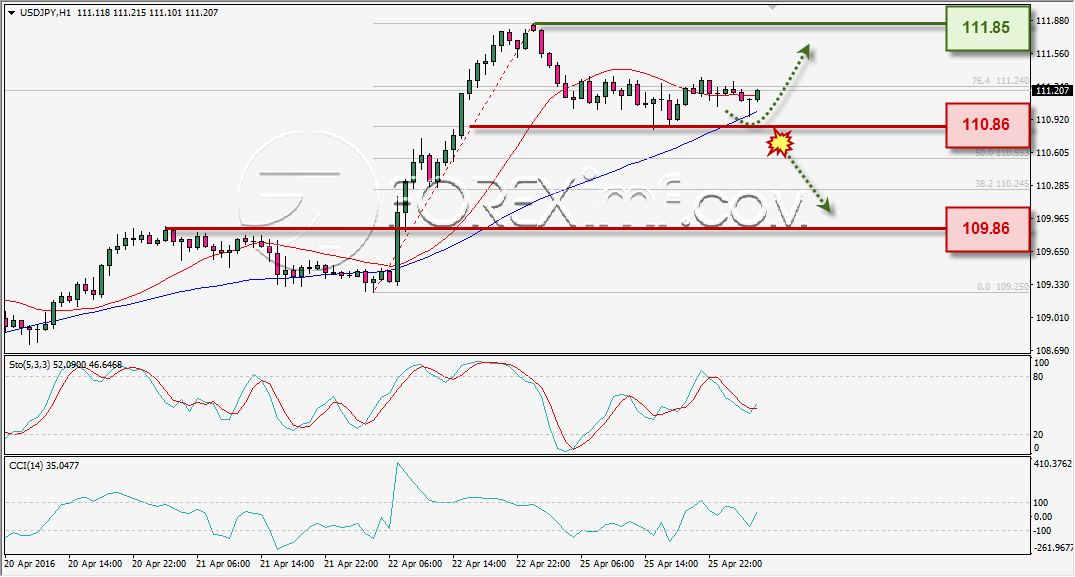The image size is (1075, 577).
Task: Click the 20 Apr 14:00 time label
Action: coord(95,563)
